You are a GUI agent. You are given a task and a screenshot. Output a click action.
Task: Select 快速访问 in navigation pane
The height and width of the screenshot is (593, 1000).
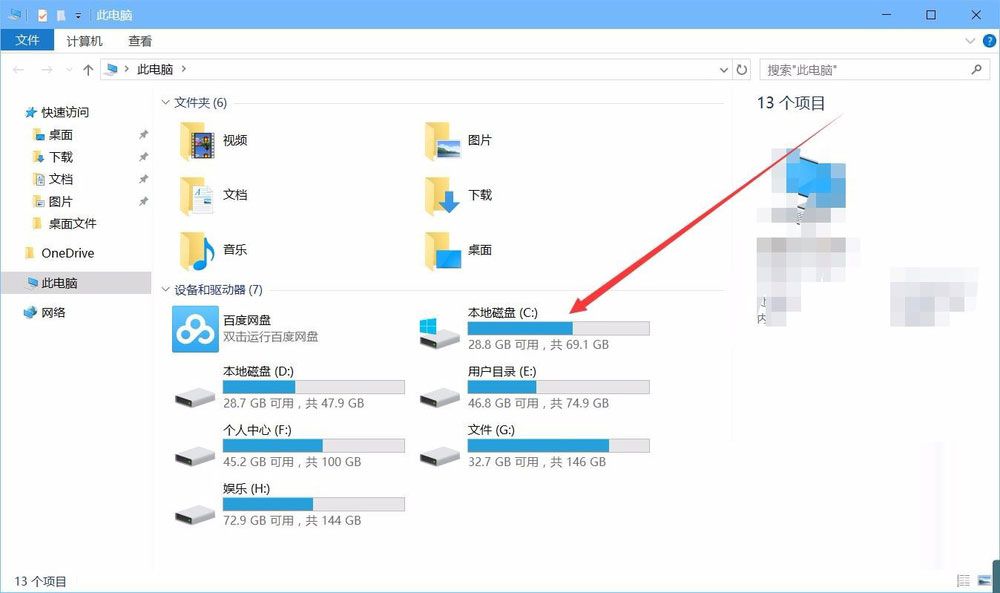pyautogui.click(x=65, y=113)
